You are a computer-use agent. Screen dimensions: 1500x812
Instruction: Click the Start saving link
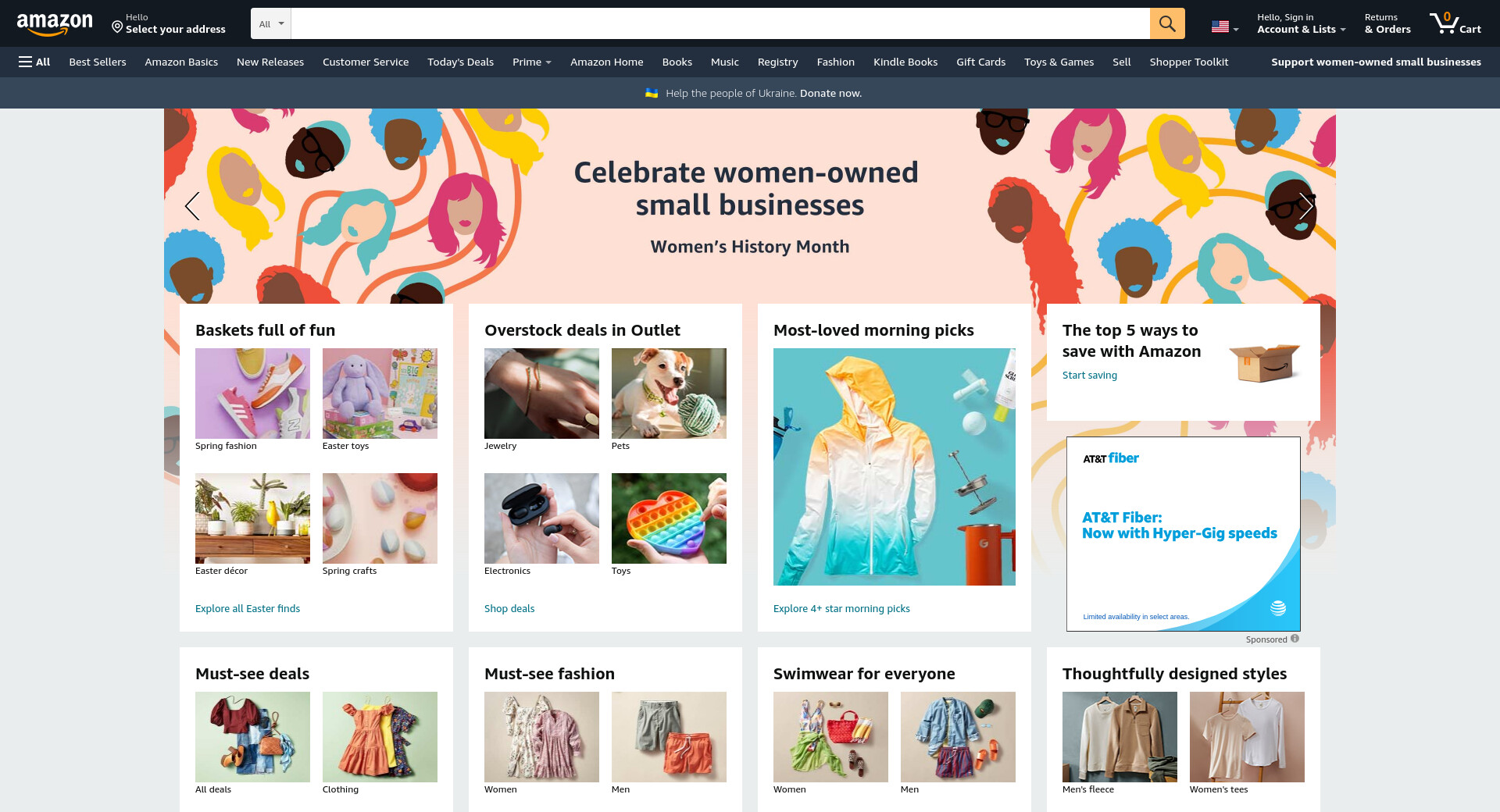click(1090, 375)
